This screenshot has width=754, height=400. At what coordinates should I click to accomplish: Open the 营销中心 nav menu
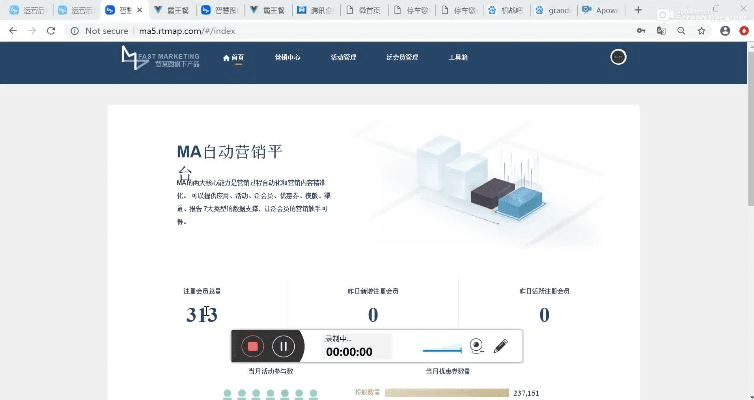point(288,57)
